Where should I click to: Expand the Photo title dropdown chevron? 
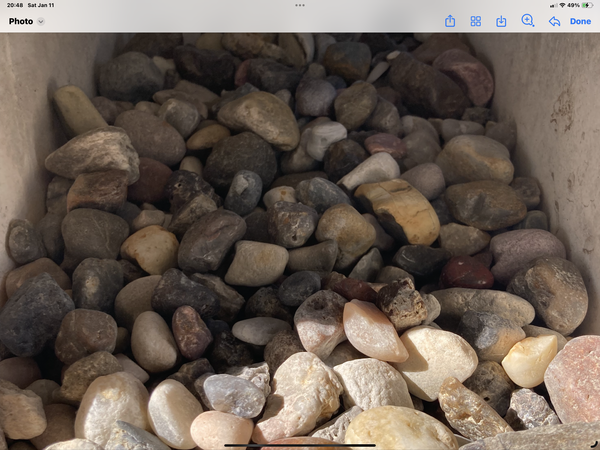click(x=41, y=21)
